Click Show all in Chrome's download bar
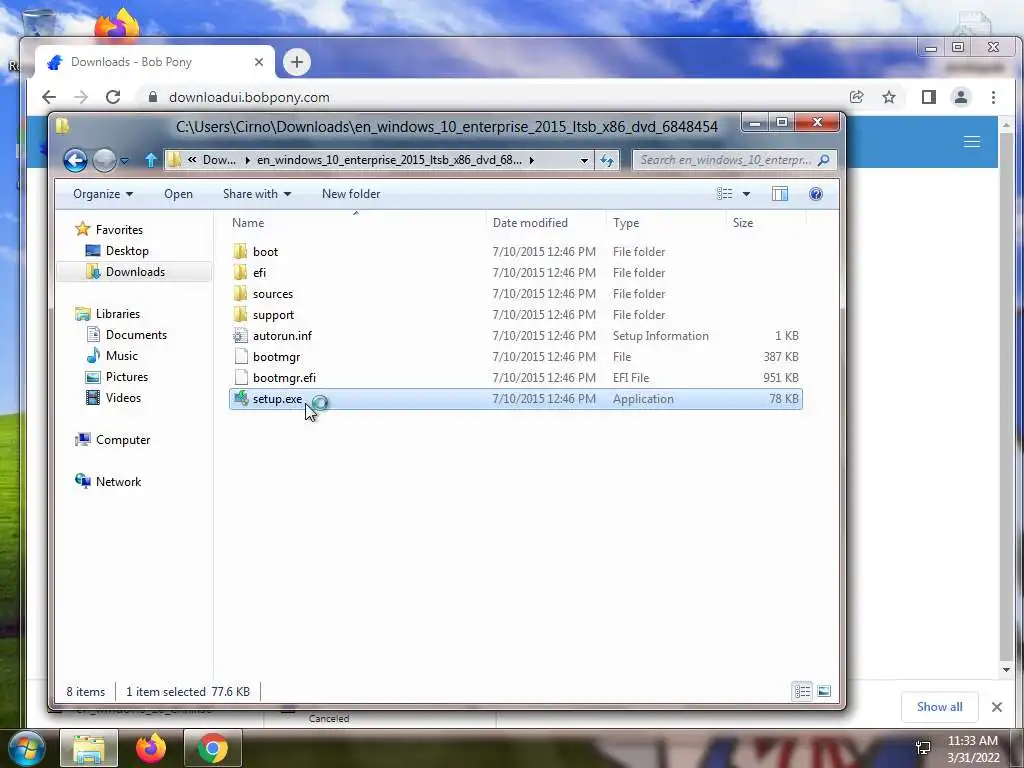The width and height of the screenshot is (1024, 768). coord(939,707)
